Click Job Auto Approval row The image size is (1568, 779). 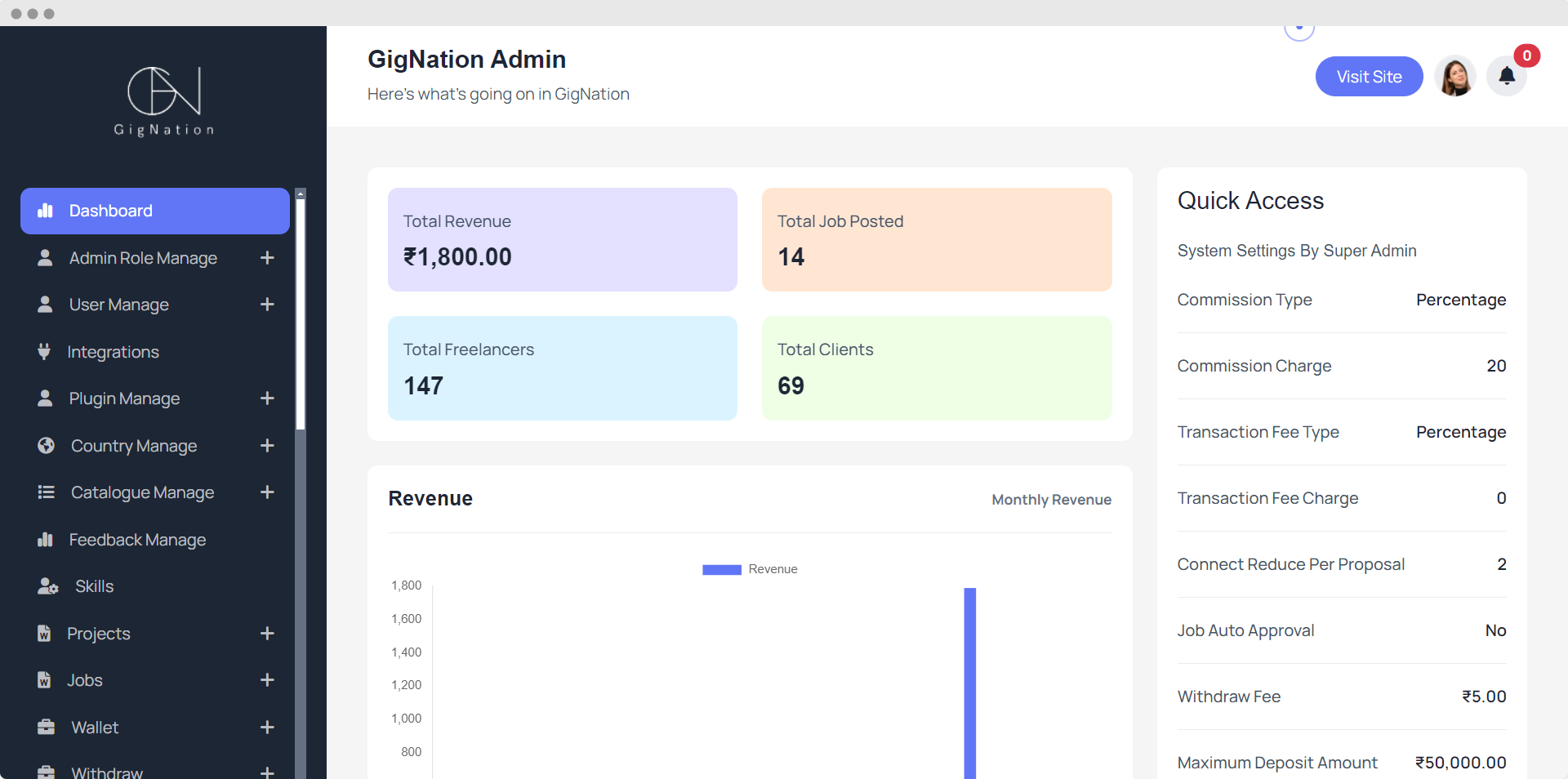(1342, 630)
